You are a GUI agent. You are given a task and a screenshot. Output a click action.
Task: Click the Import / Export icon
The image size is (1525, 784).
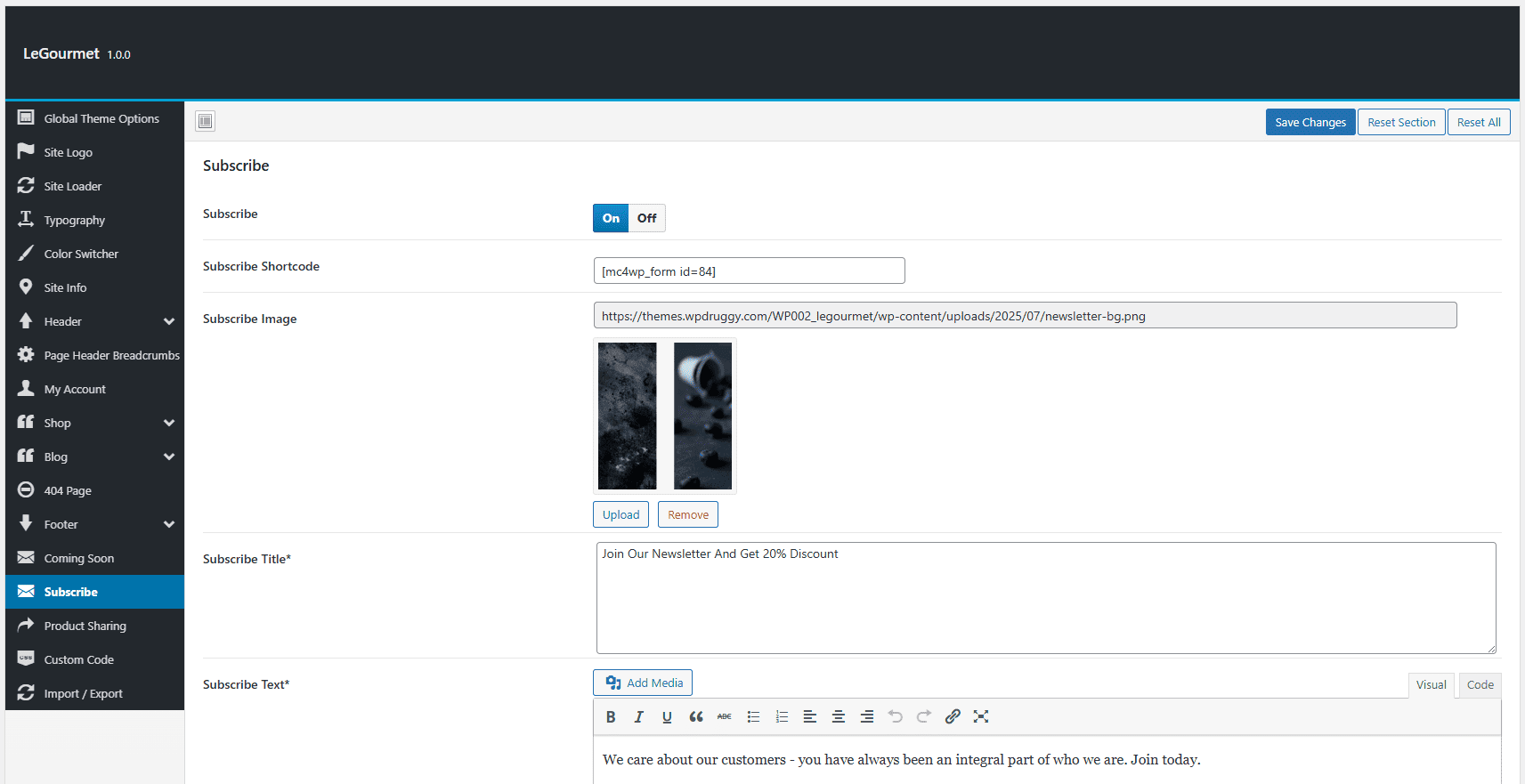(x=26, y=692)
